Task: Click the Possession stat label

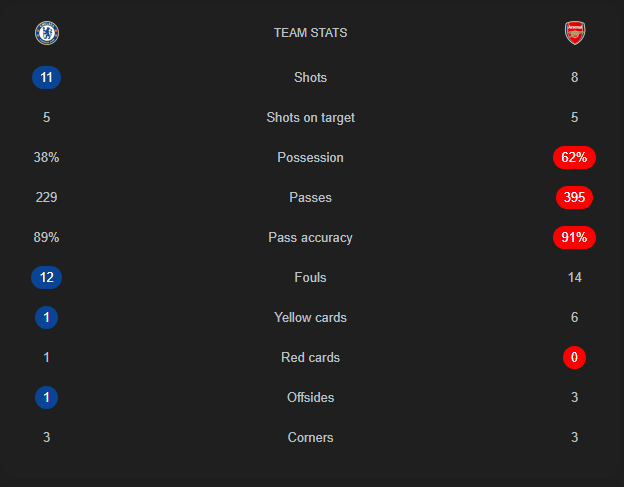Action: click(311, 157)
